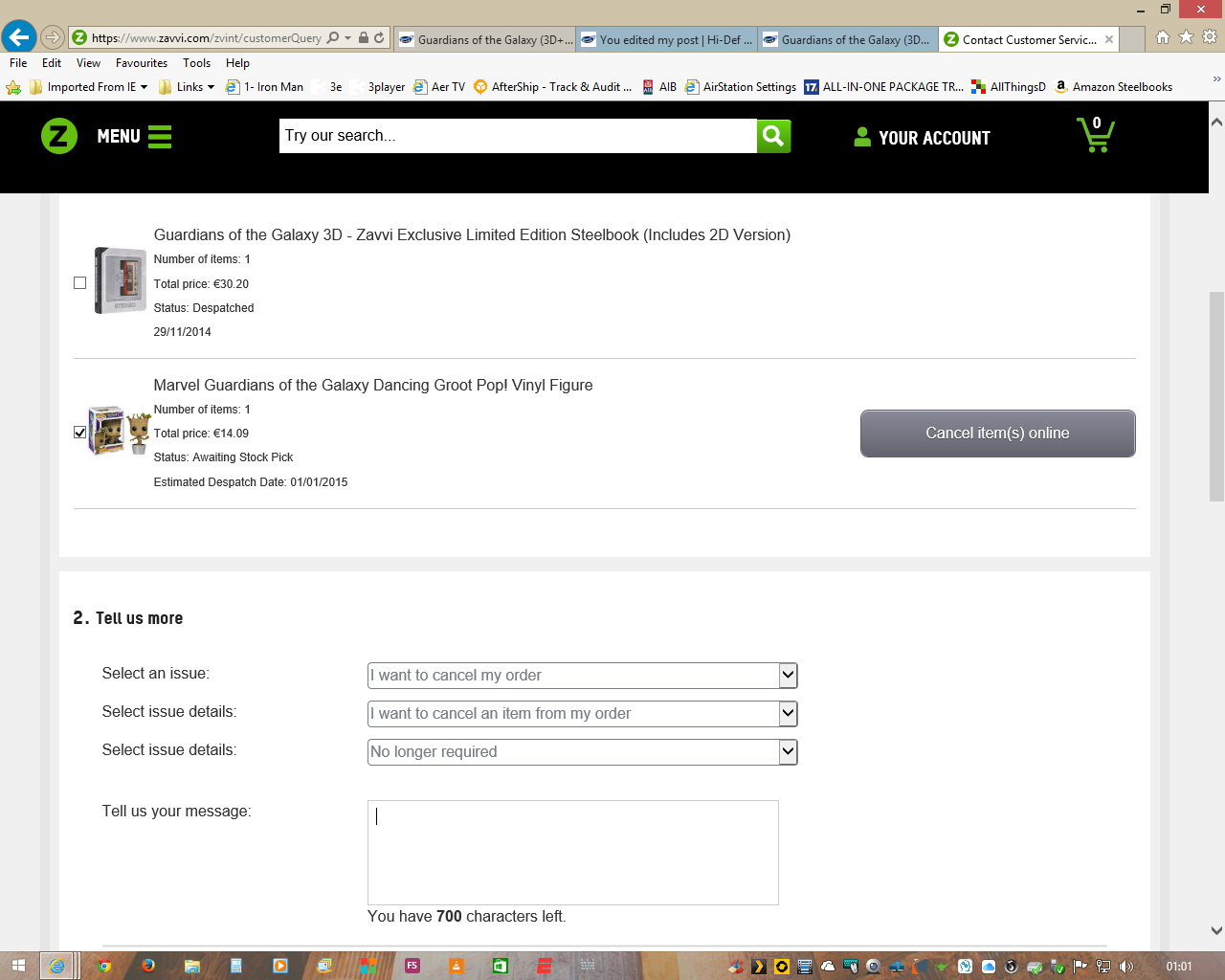The image size is (1225, 980).
Task: Open favourites star icon in toolbar
Action: [1186, 37]
